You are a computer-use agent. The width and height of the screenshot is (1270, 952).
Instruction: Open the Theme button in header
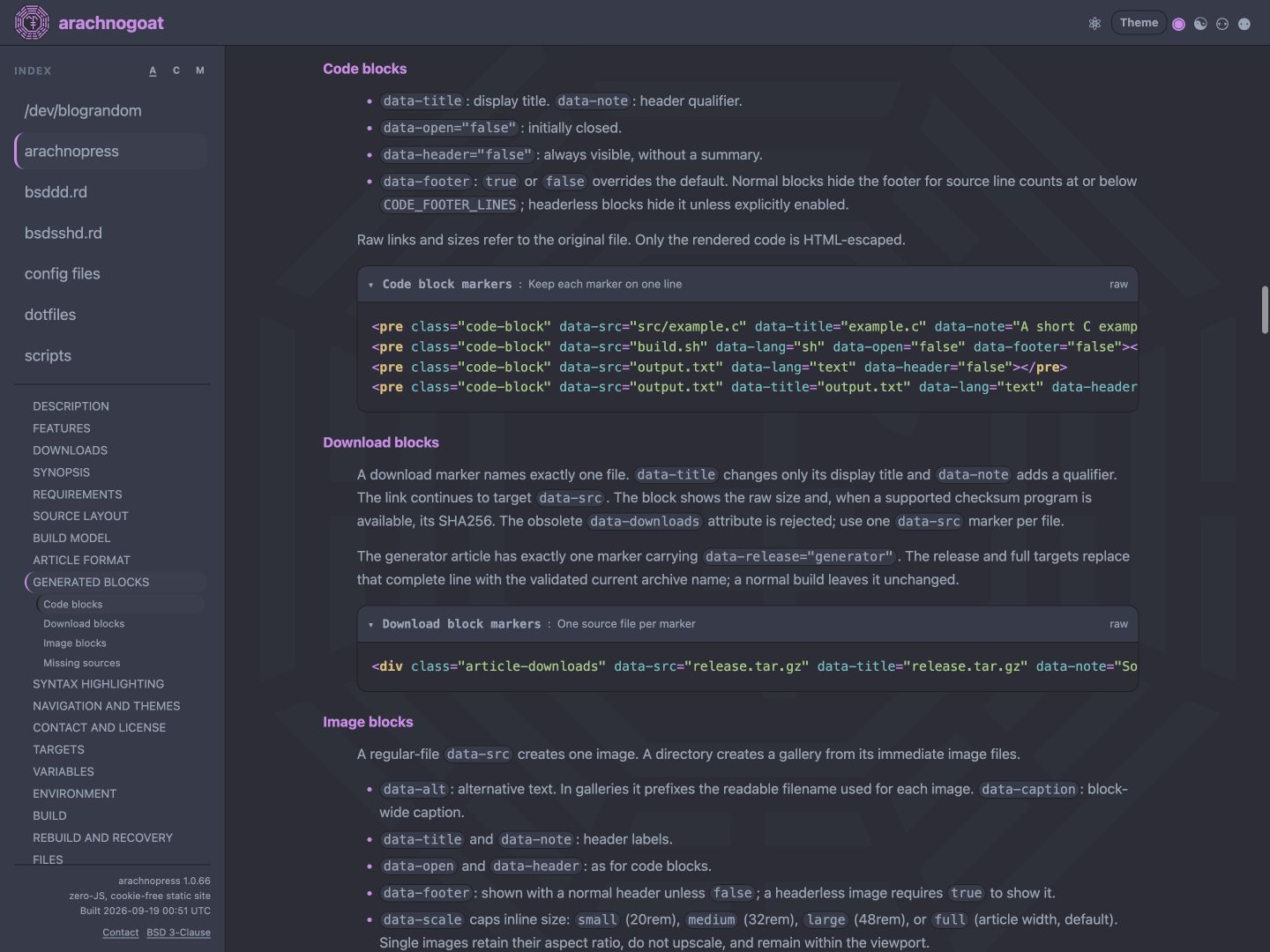(1139, 23)
